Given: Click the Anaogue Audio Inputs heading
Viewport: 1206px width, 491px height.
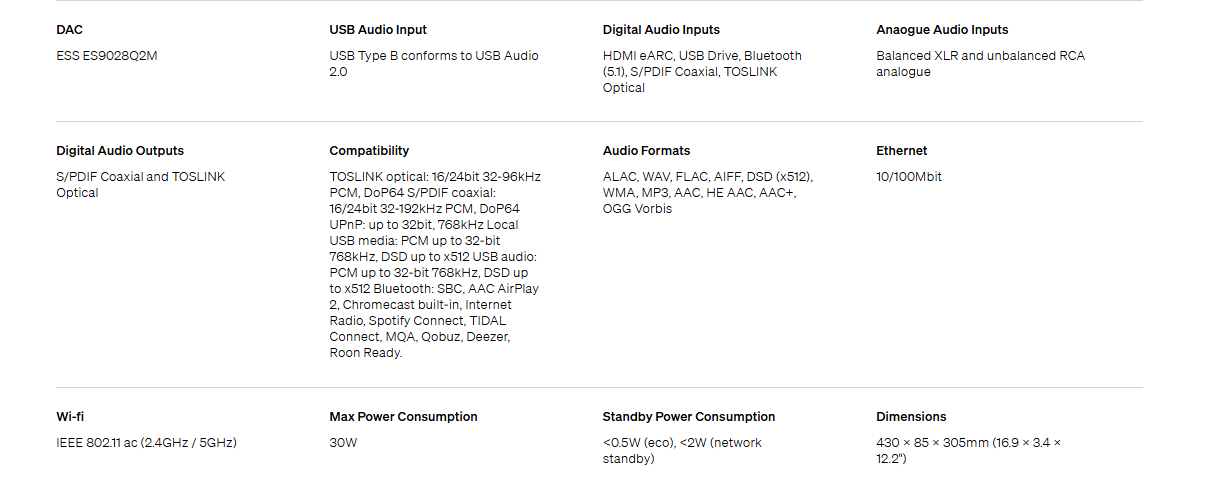Looking at the screenshot, I should (x=942, y=30).
